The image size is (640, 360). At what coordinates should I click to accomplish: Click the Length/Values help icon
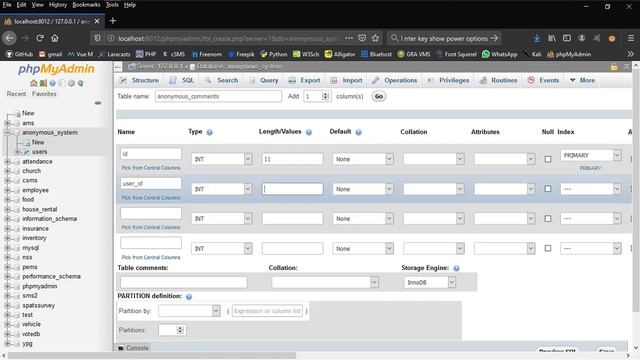(309, 132)
